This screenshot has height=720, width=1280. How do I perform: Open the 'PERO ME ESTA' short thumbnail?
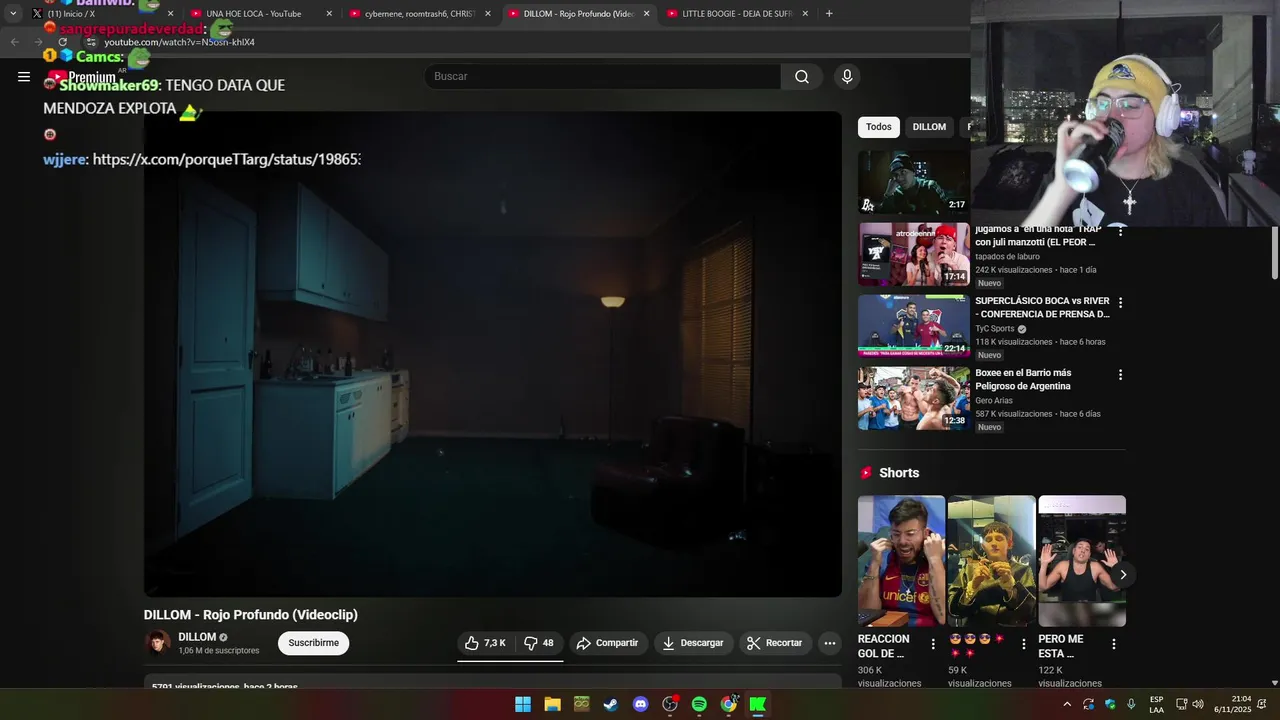point(1082,561)
